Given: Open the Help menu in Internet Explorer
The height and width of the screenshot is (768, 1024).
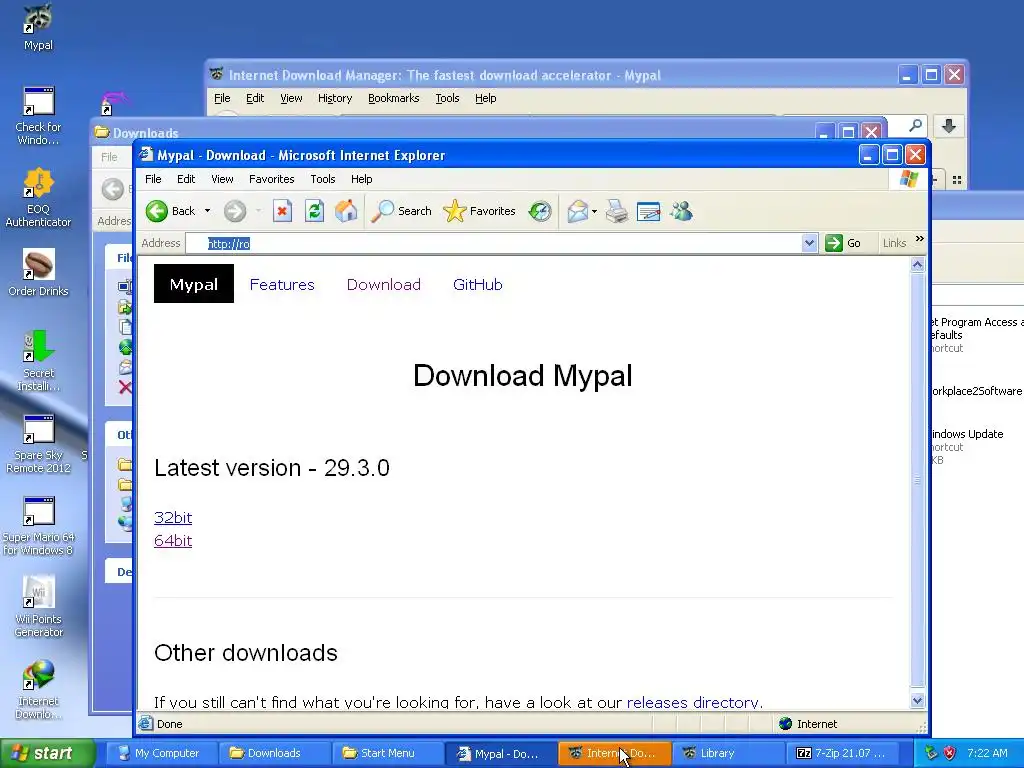Looking at the screenshot, I should pos(361,179).
